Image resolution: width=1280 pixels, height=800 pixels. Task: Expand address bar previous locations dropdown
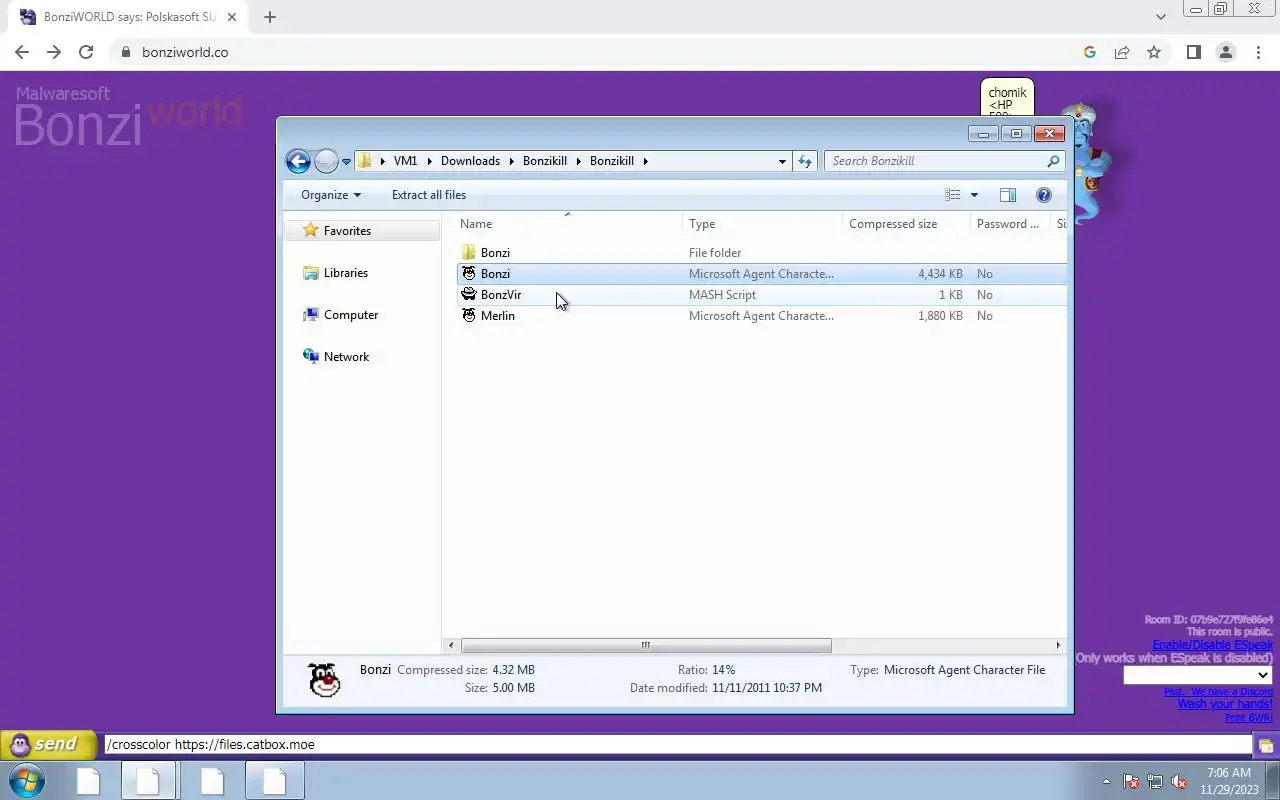[782, 161]
